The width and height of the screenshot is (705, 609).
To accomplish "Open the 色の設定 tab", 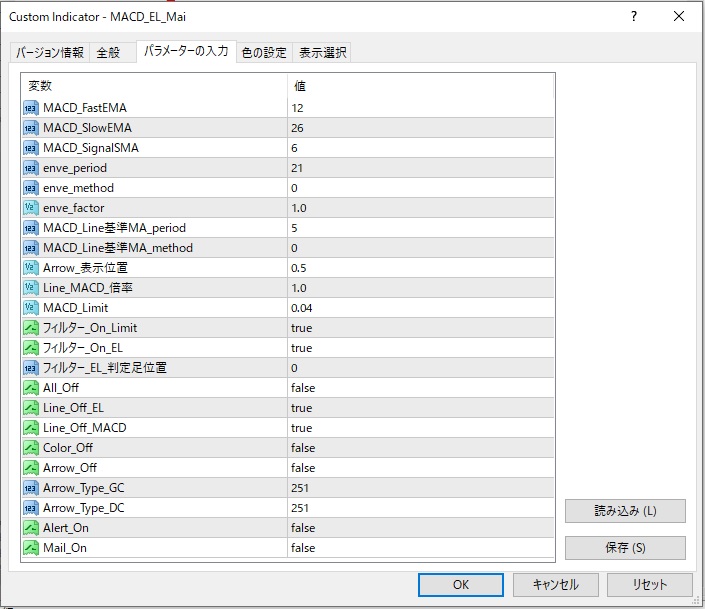I will pyautogui.click(x=264, y=53).
